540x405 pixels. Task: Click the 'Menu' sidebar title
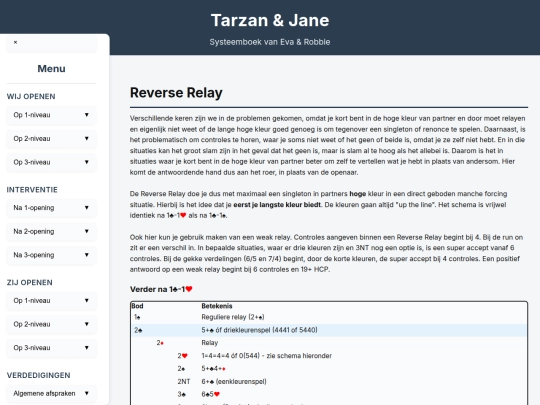tap(51, 69)
